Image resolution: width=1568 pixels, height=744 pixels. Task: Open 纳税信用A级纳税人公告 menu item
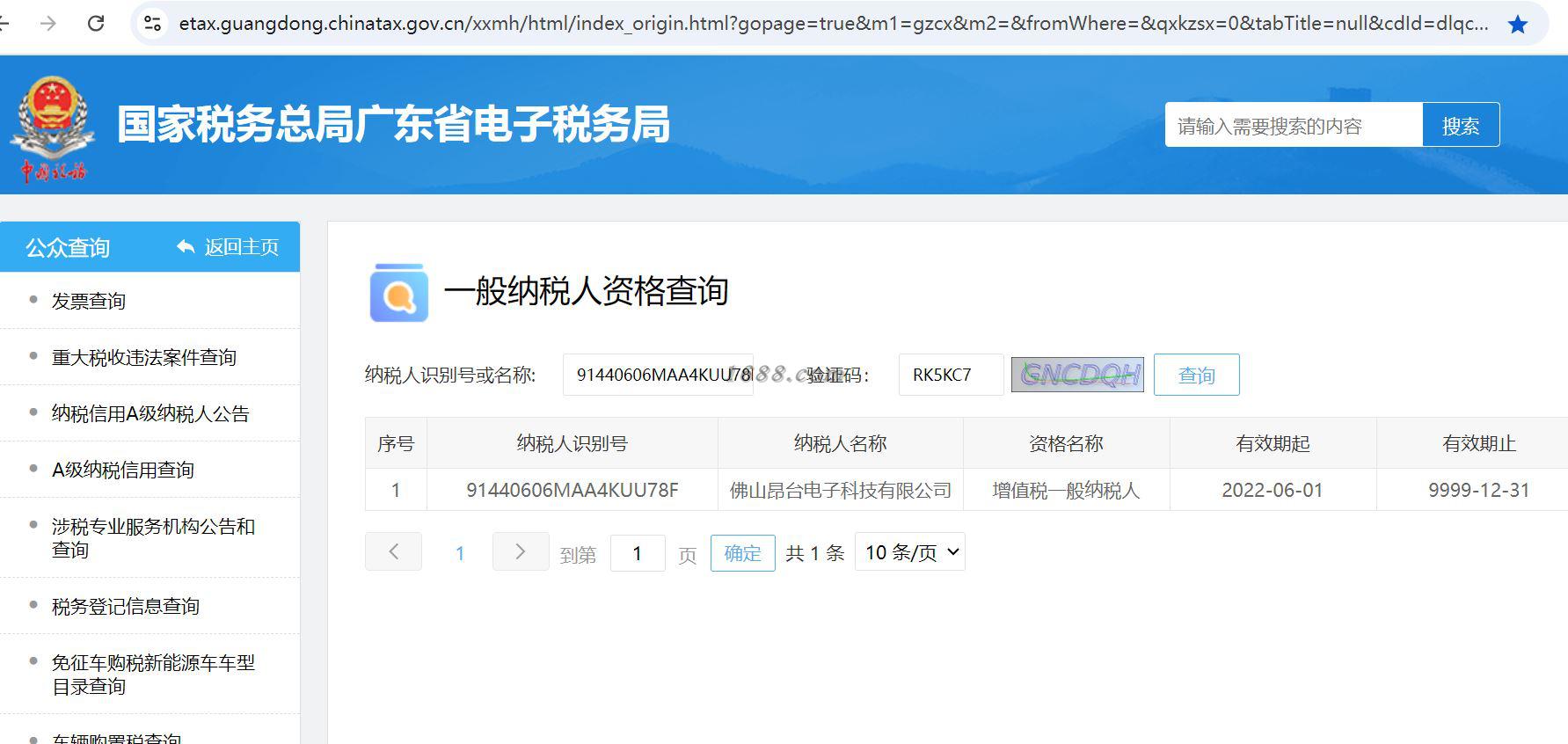(150, 413)
